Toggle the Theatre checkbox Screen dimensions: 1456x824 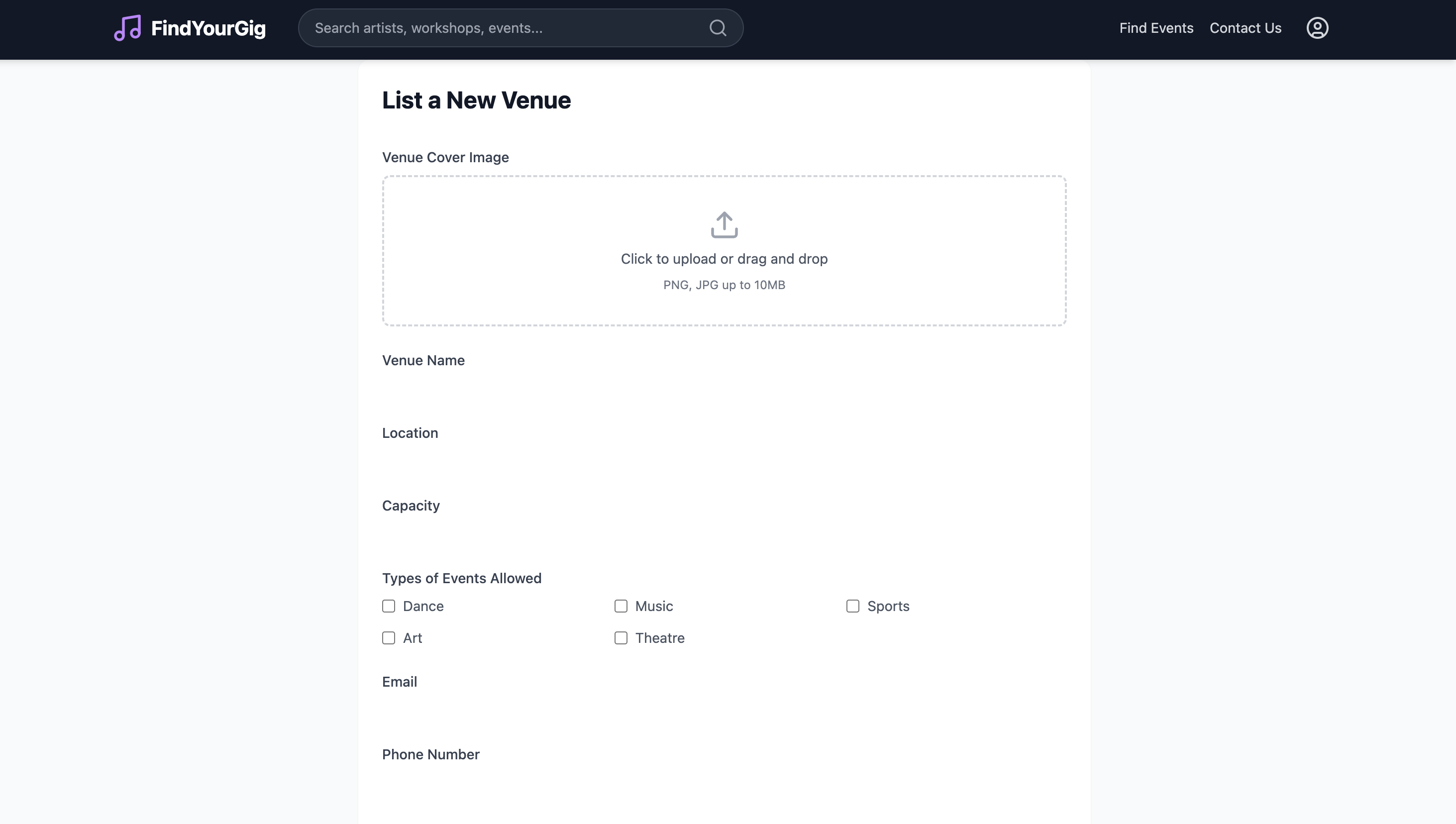point(621,638)
